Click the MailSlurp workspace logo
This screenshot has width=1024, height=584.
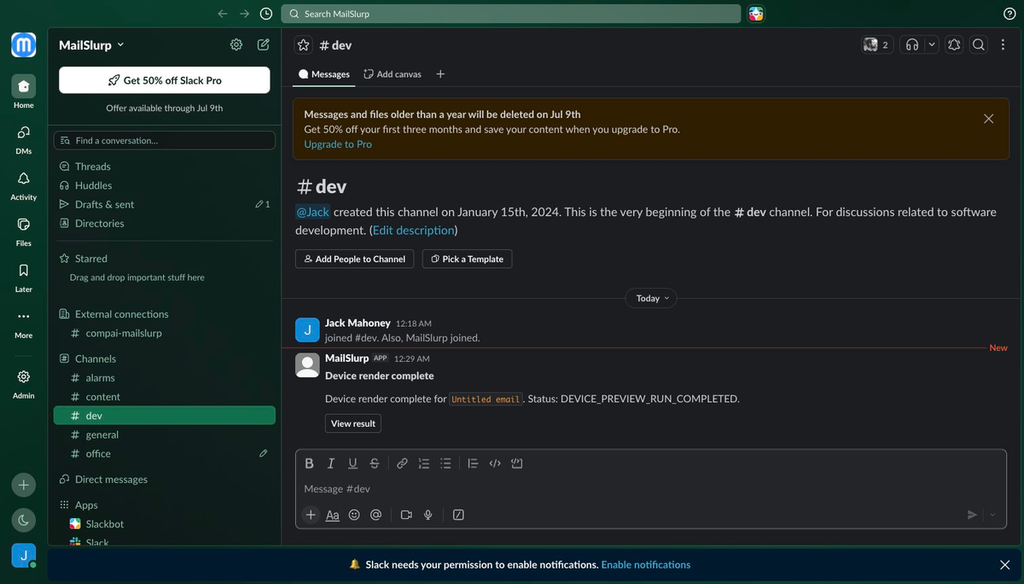(24, 45)
